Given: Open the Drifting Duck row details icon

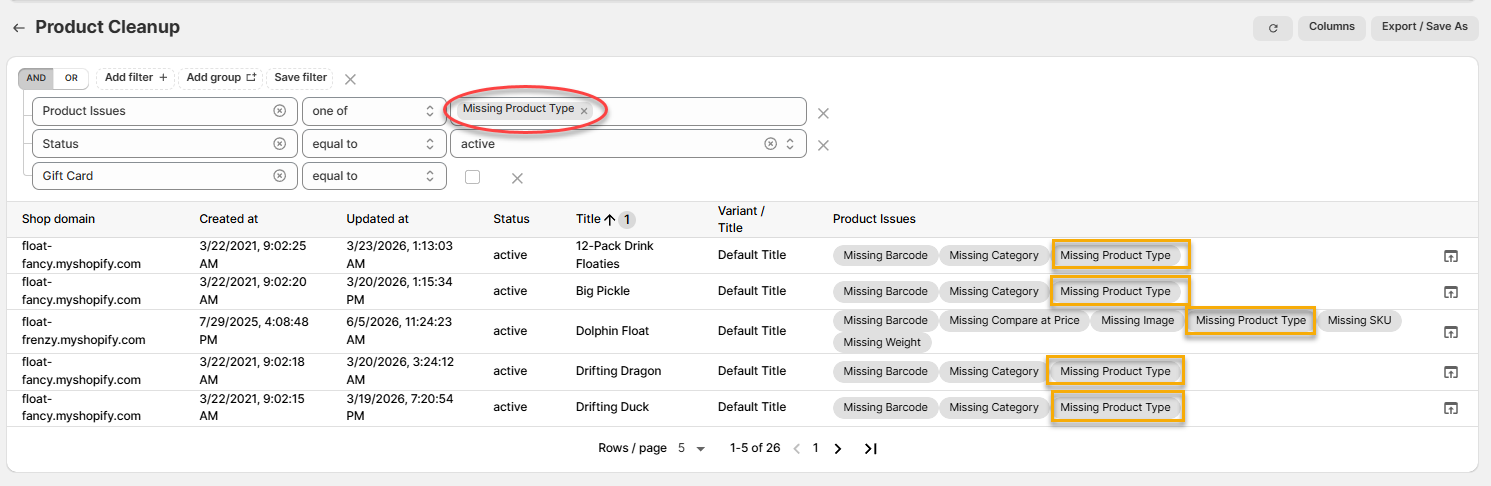Looking at the screenshot, I should [x=1450, y=408].
